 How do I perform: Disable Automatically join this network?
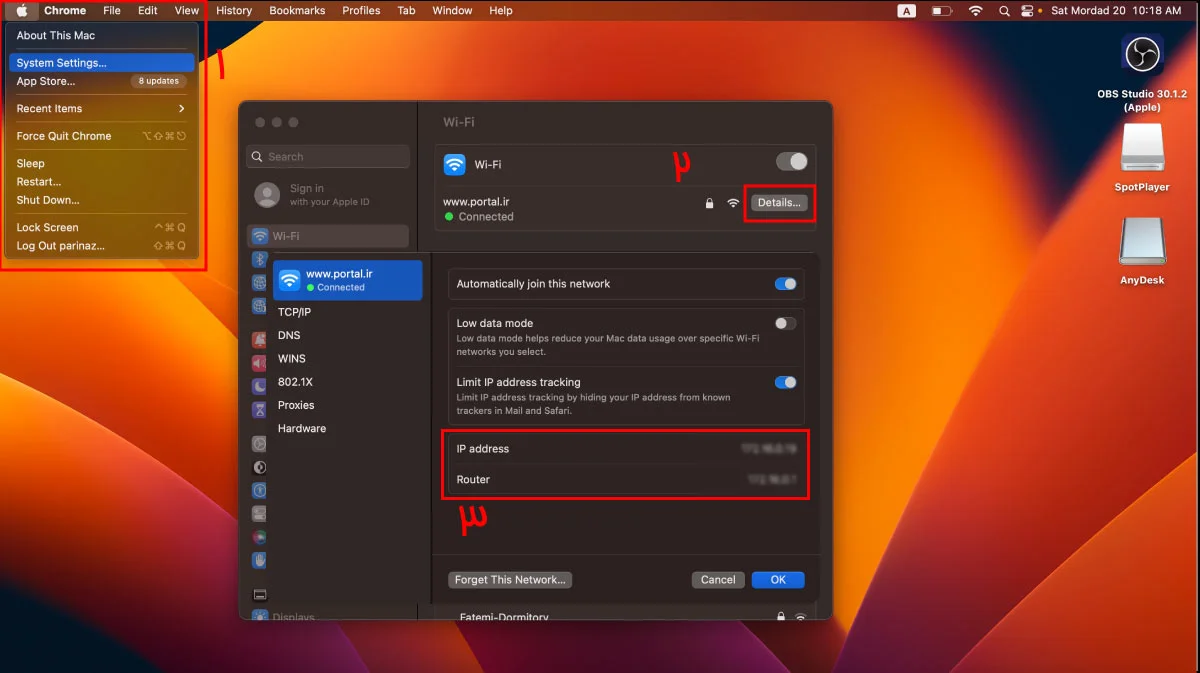click(785, 284)
